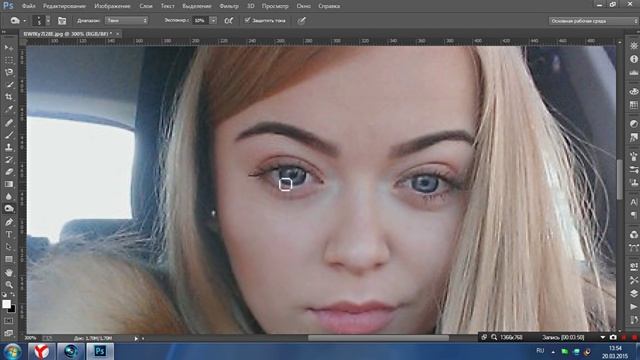
Task: Select the Magic Wand tool
Action: 9,85
